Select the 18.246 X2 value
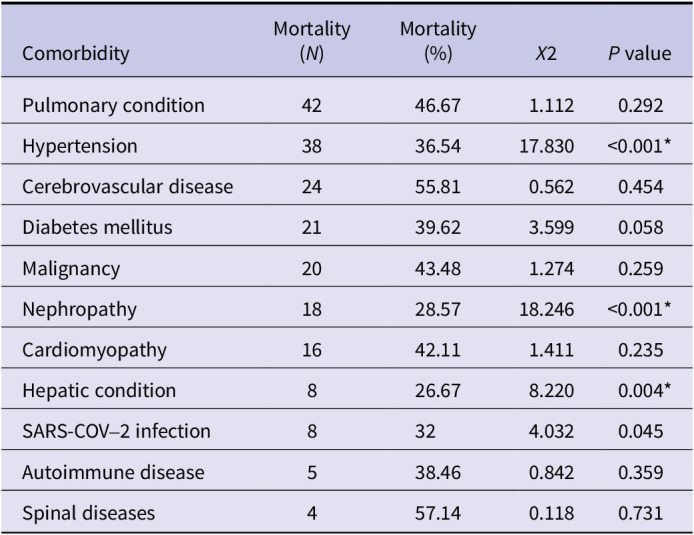Viewport: 694px width, 535px height. pyautogui.click(x=551, y=310)
